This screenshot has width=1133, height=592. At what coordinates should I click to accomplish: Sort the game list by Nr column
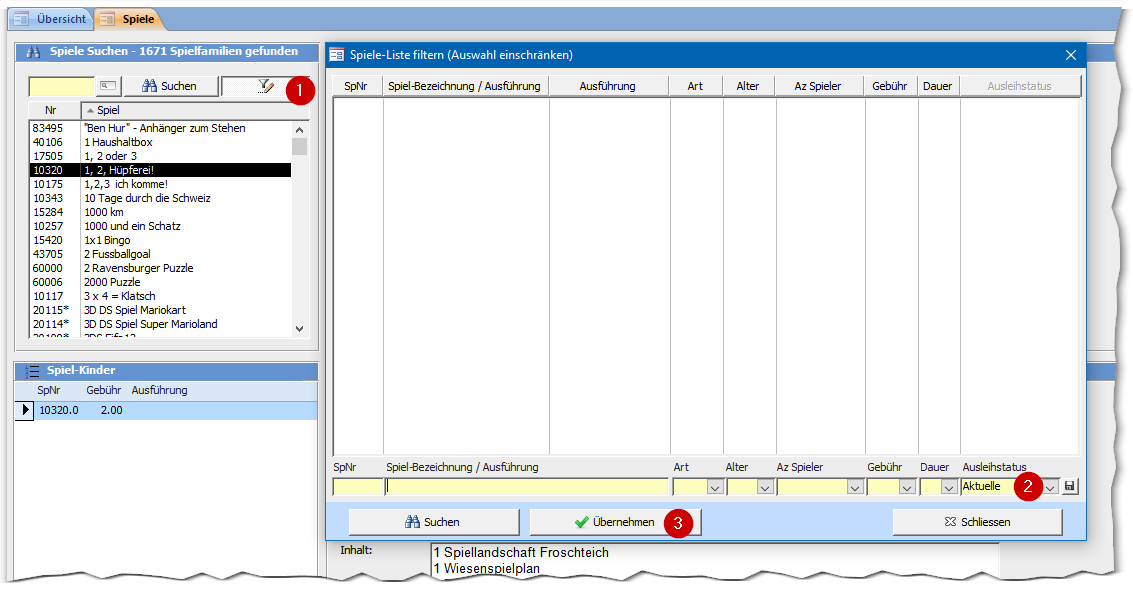(54, 110)
